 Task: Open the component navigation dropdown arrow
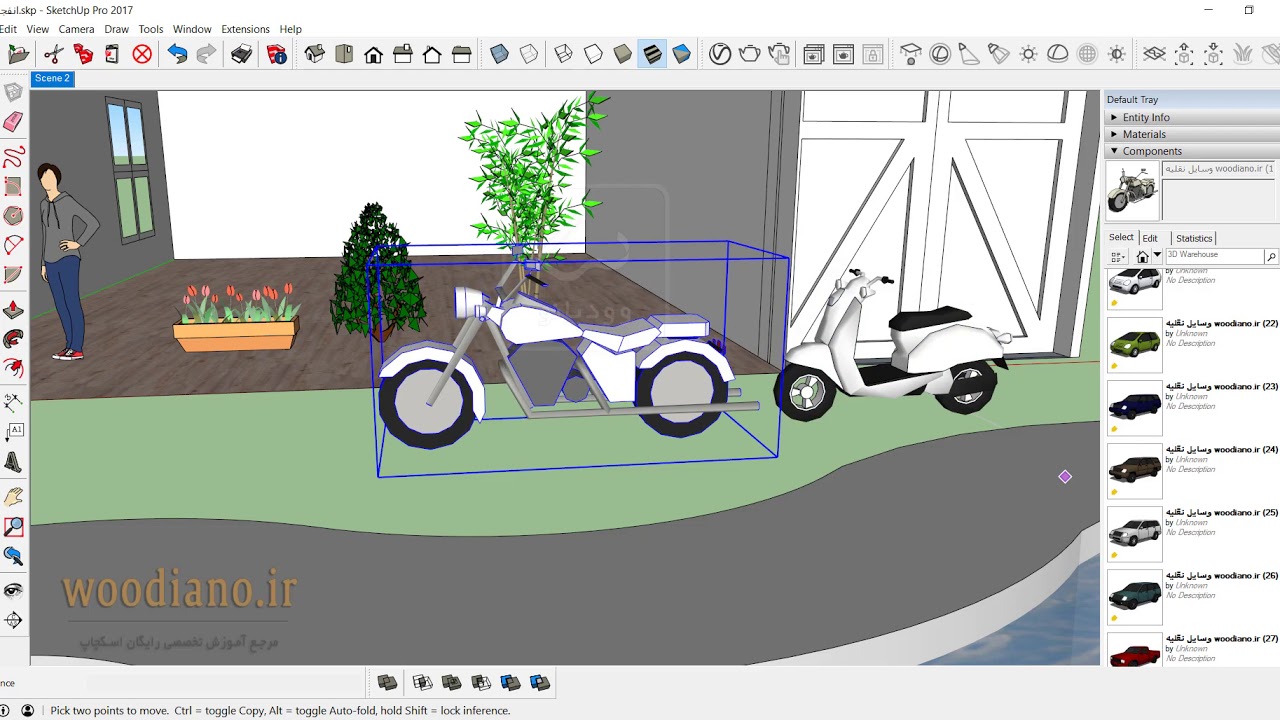tap(1157, 256)
